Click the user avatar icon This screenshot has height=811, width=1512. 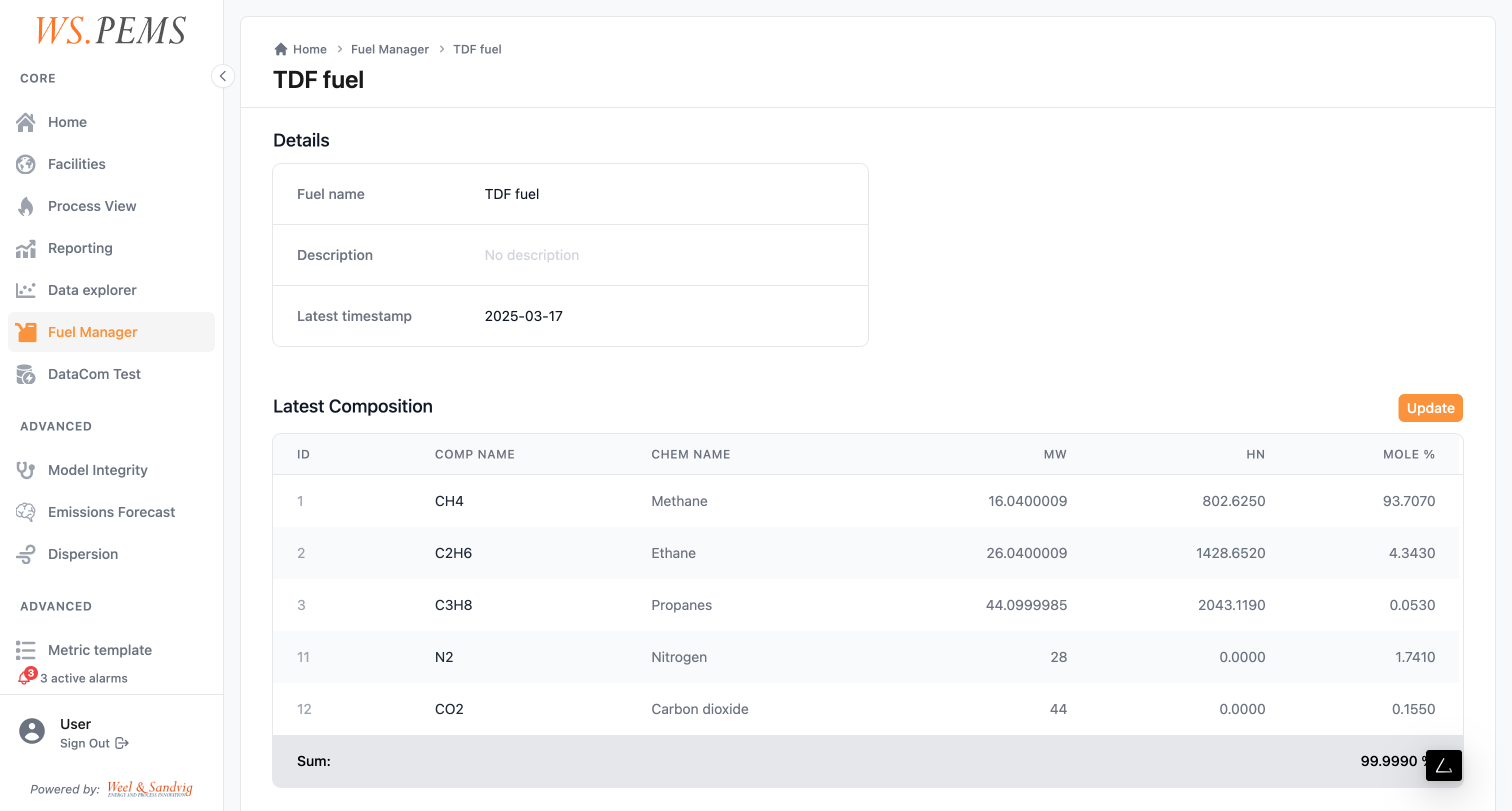pyautogui.click(x=31, y=730)
